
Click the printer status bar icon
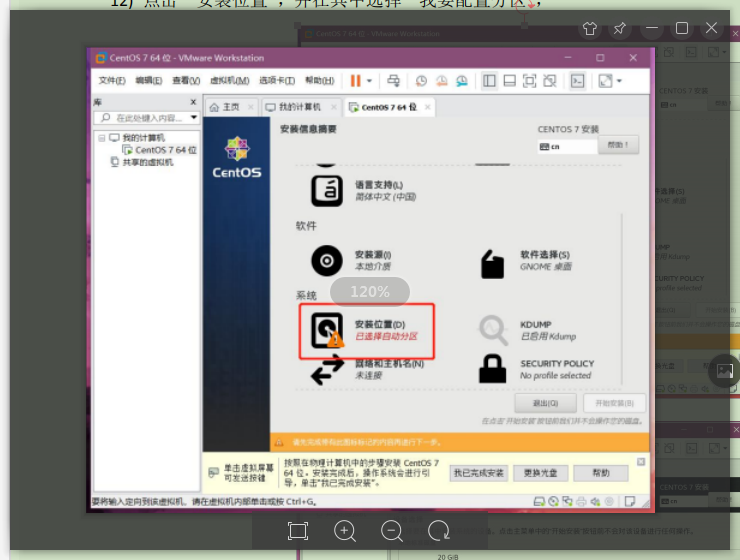(x=581, y=501)
